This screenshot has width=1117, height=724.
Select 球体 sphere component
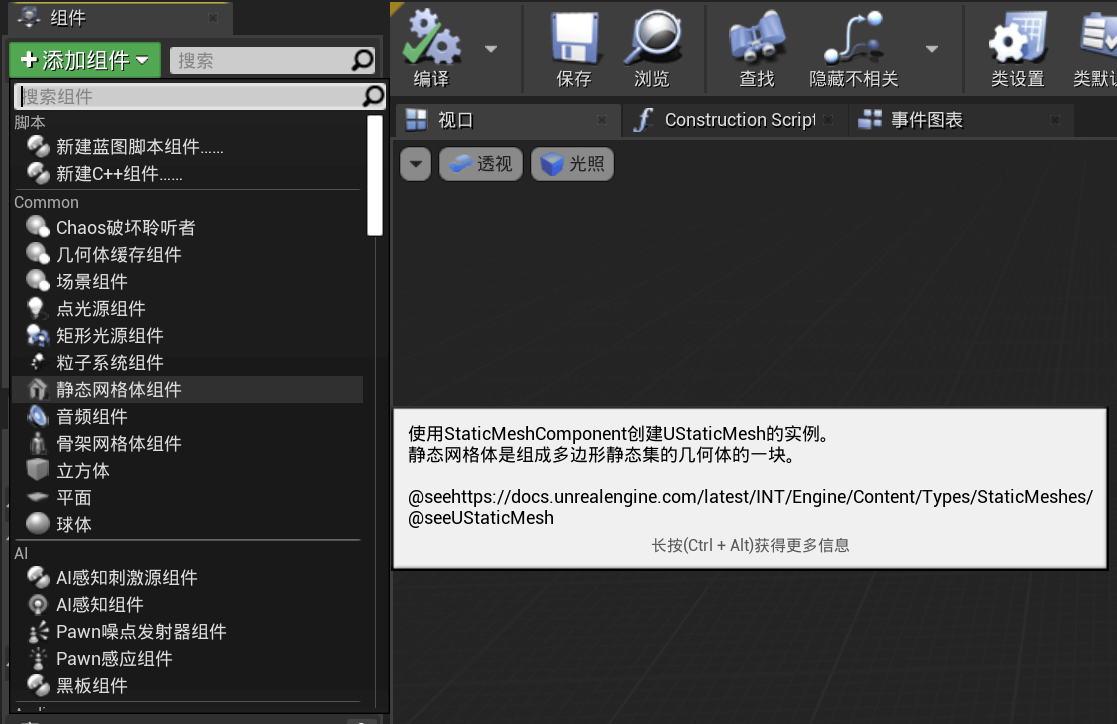point(188,525)
